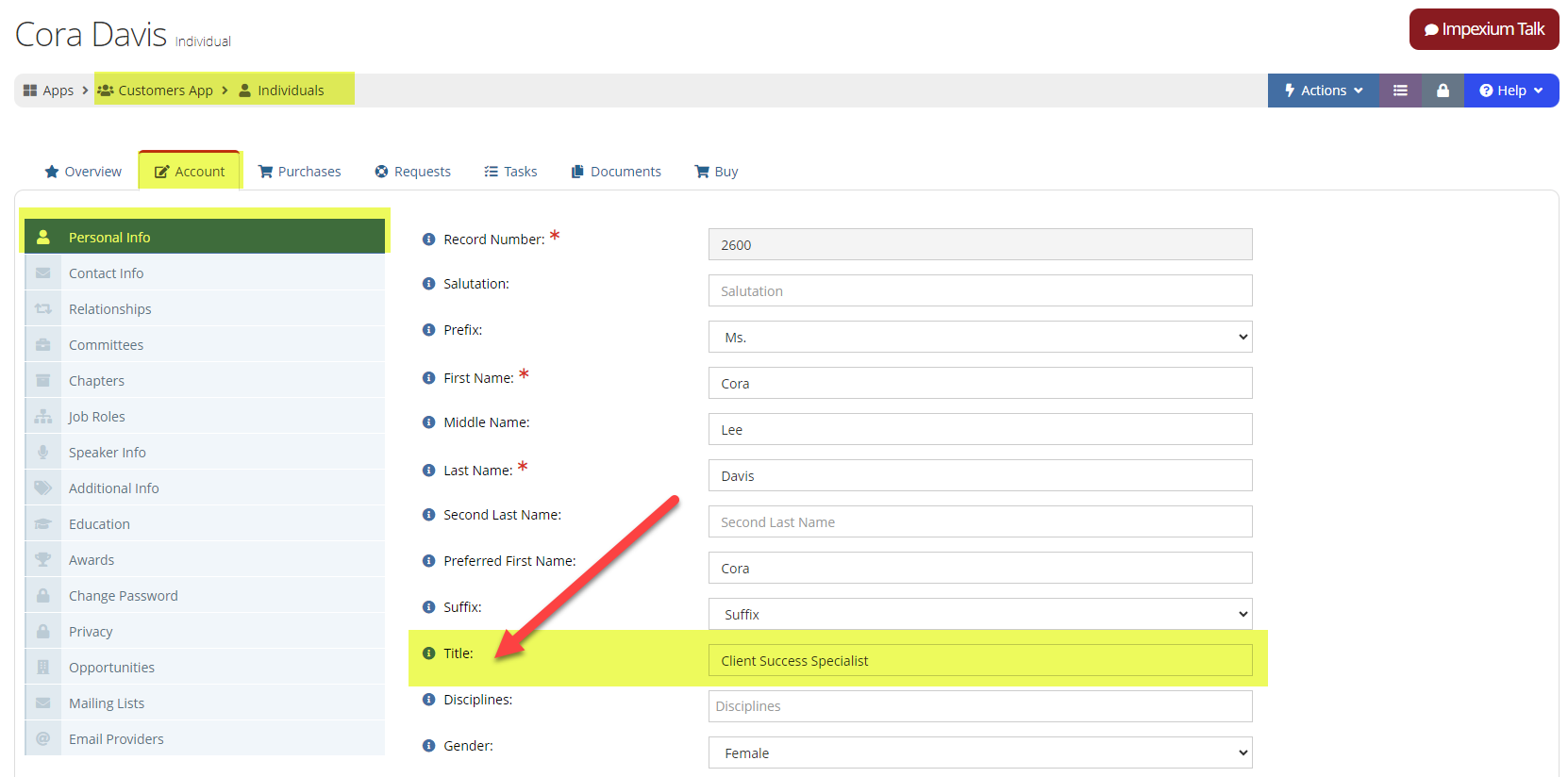Expand the Help menu
The width and height of the screenshot is (1568, 777).
point(1511,91)
